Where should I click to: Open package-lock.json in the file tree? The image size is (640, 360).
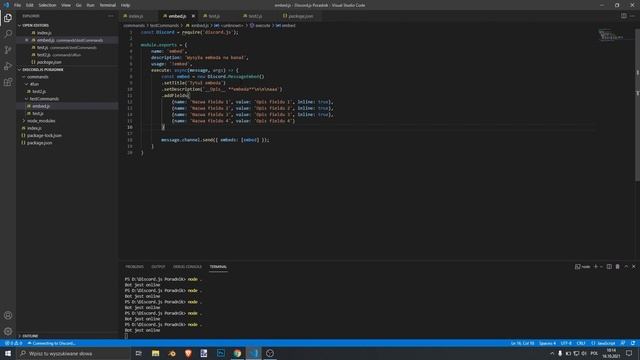(44, 136)
